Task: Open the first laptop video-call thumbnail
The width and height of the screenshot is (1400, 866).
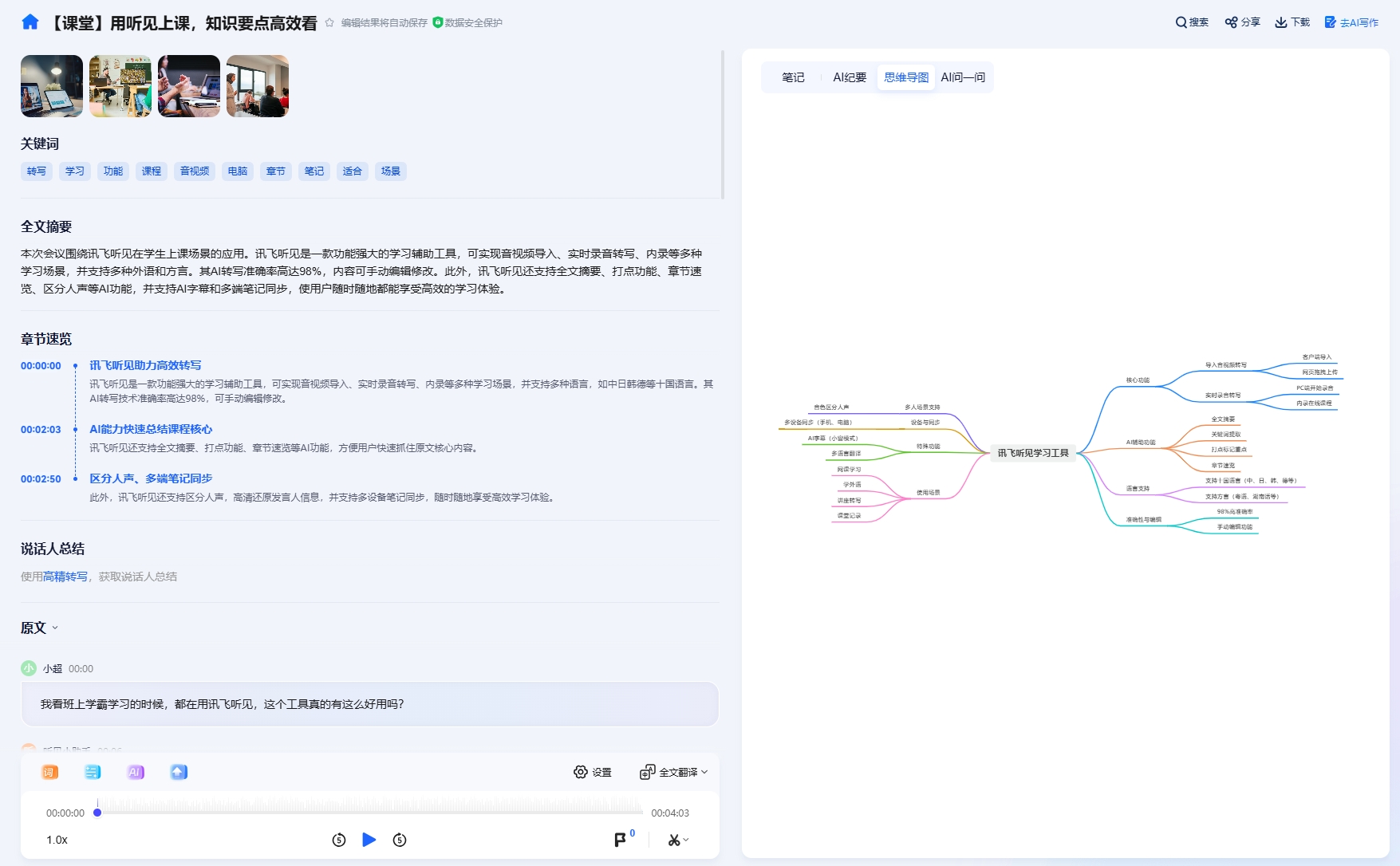Action: click(52, 86)
